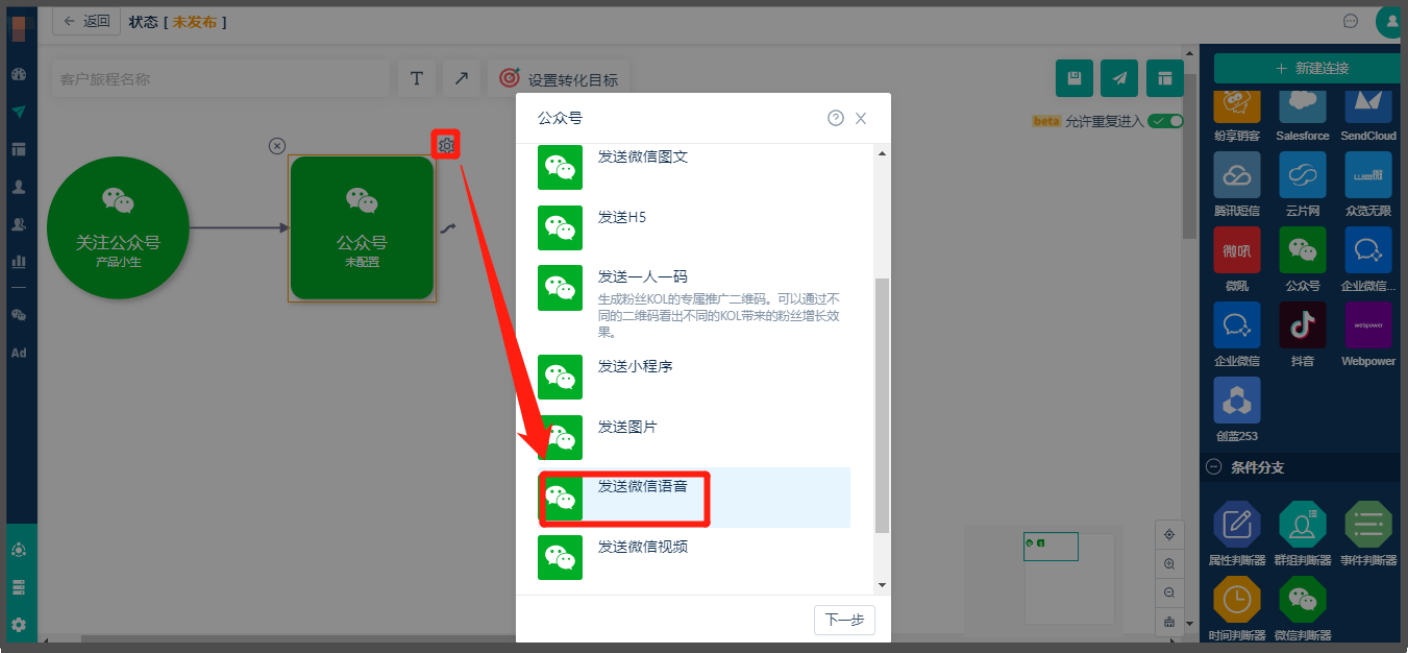Open Ad section in left sidebar
The height and width of the screenshot is (653, 1408).
18,353
